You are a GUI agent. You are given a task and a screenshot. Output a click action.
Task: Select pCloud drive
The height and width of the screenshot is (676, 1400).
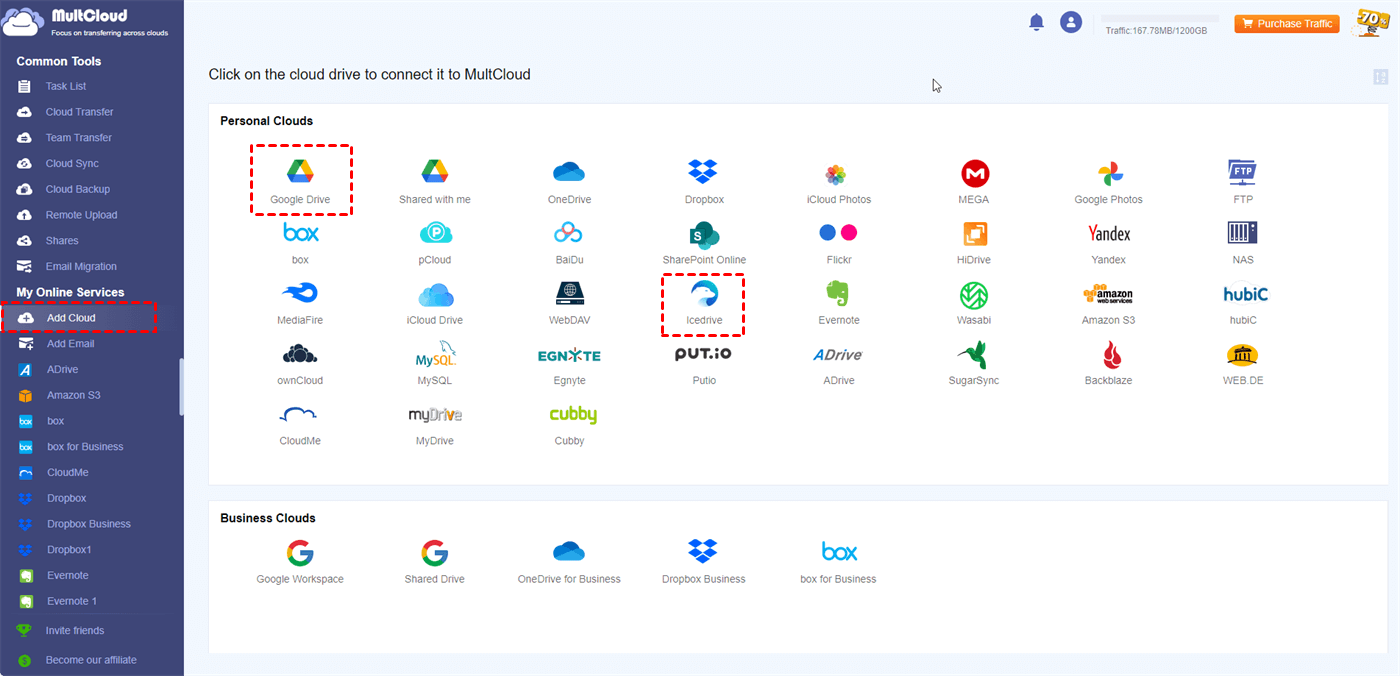(x=435, y=243)
